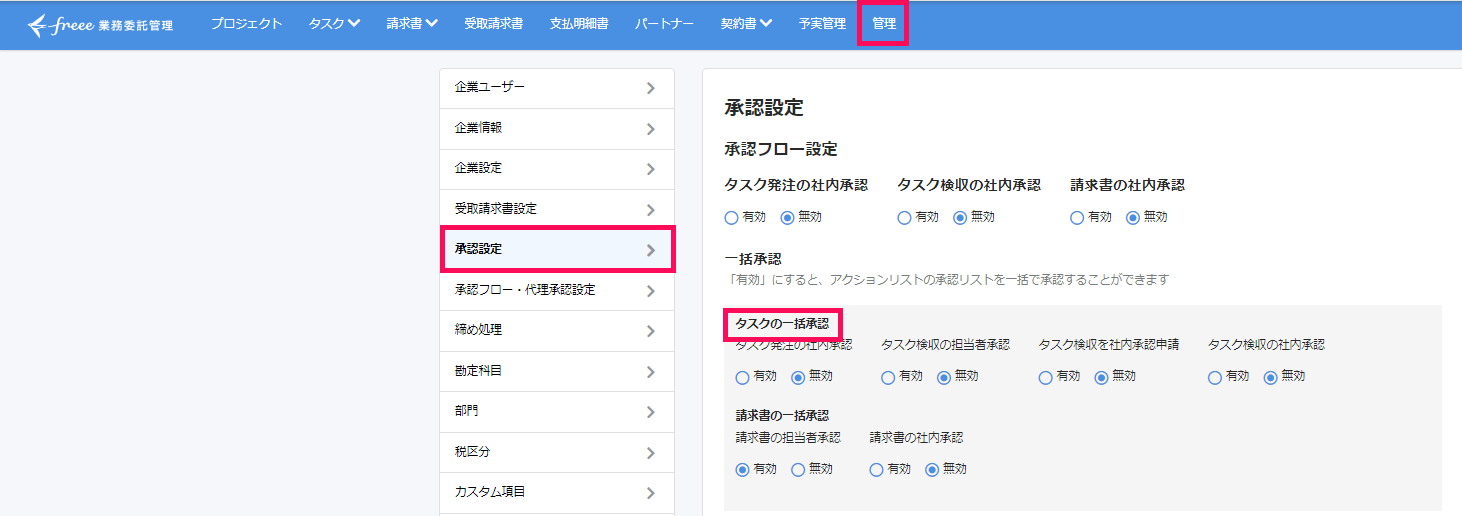1462x516 pixels.
Task: Click the chevron on the 締め処理 row
Action: pyautogui.click(x=651, y=331)
